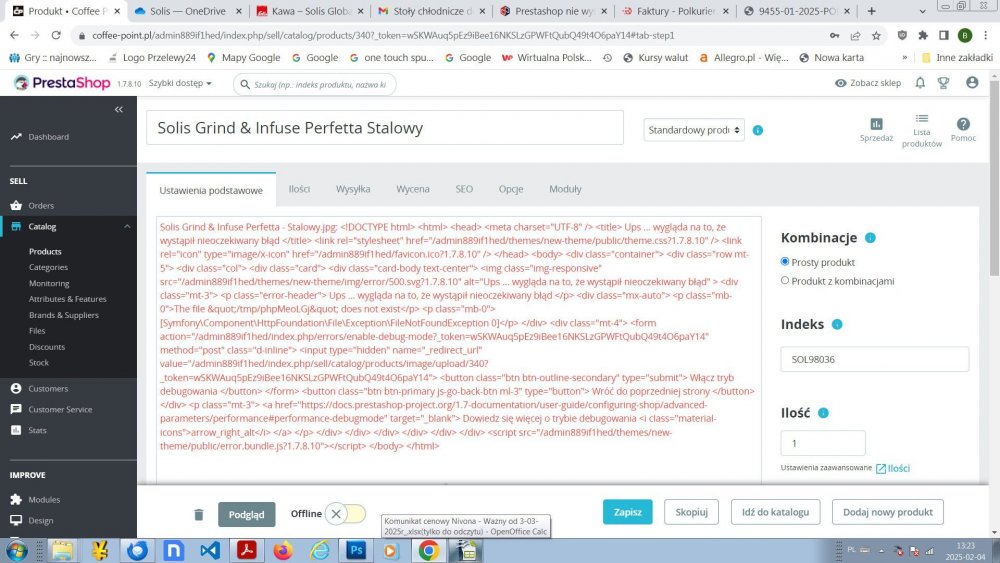Viewport: 1000px width, 563px height.
Task: Open the trophy merchant expertise icon
Action: coord(943,83)
